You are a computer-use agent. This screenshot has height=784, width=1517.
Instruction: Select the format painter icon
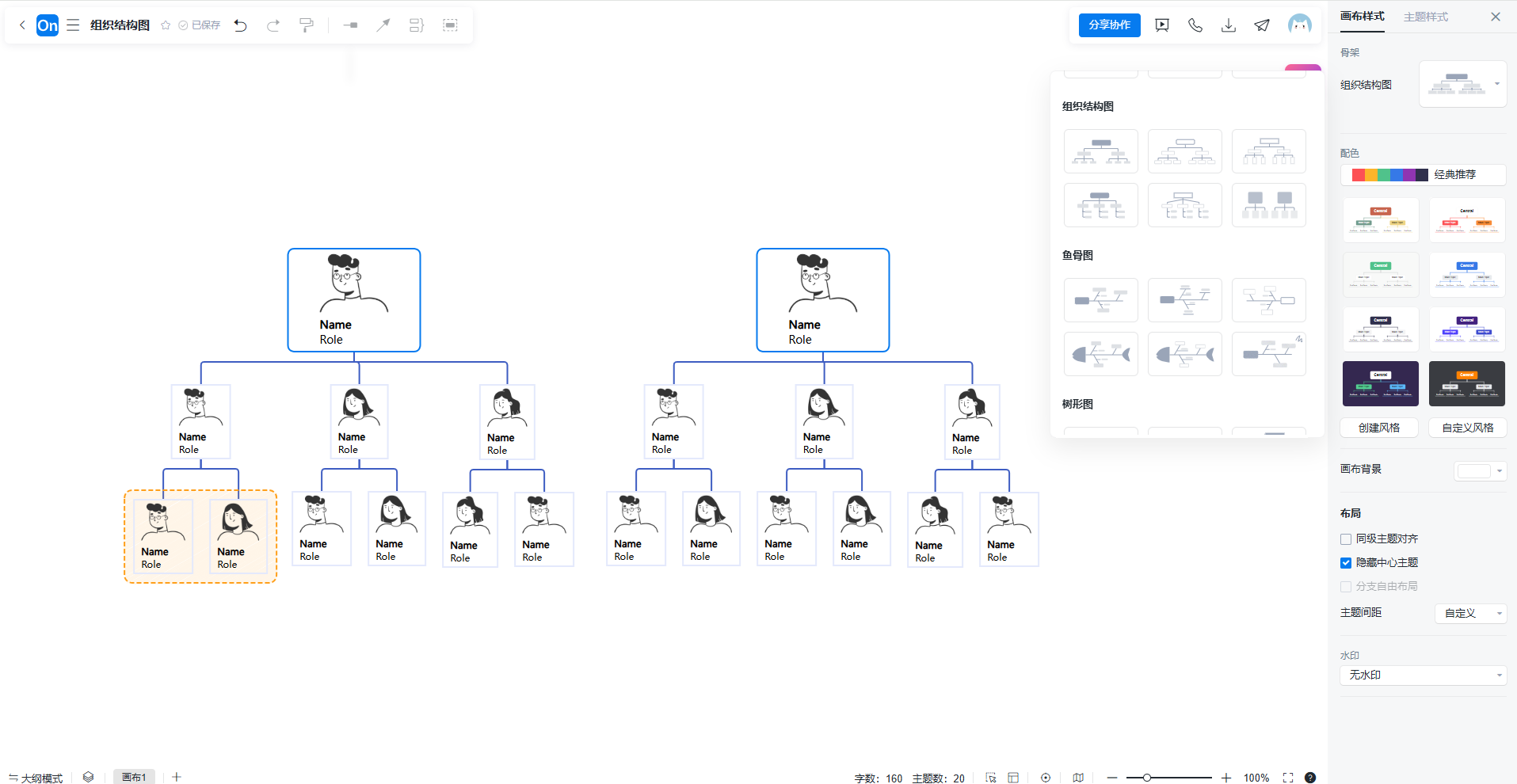tap(307, 25)
